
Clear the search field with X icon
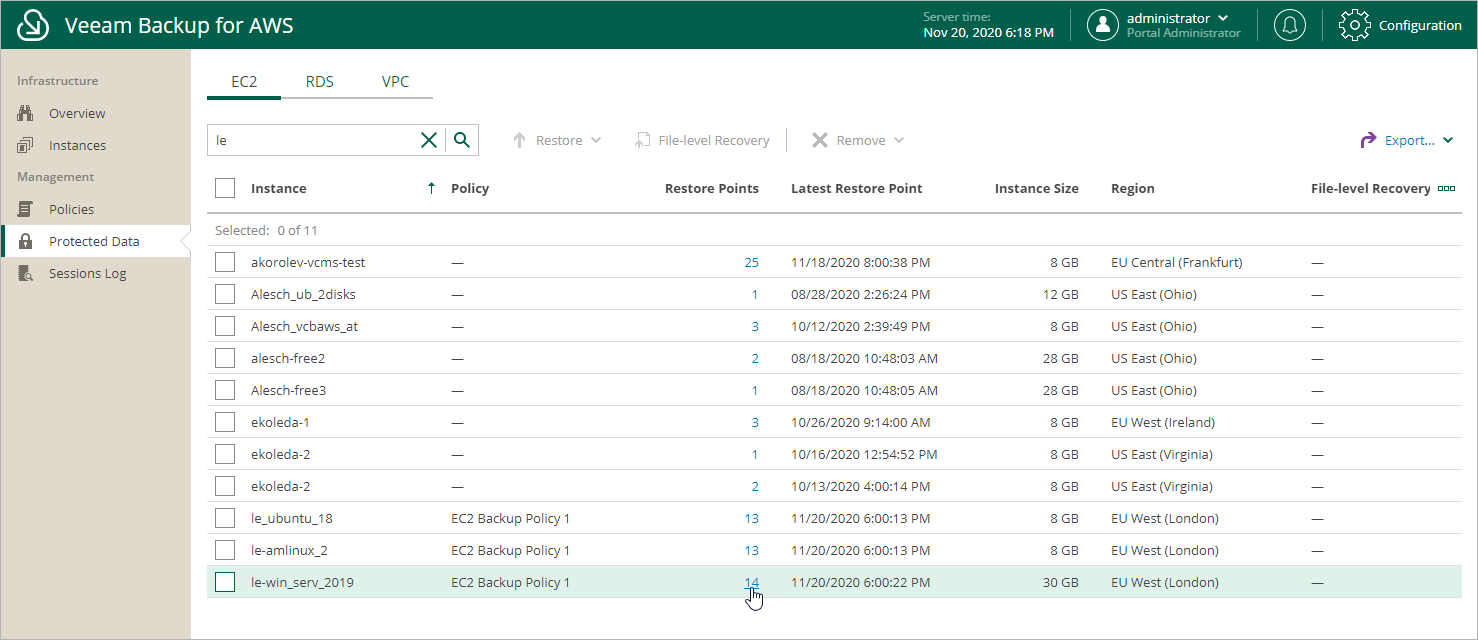click(429, 140)
